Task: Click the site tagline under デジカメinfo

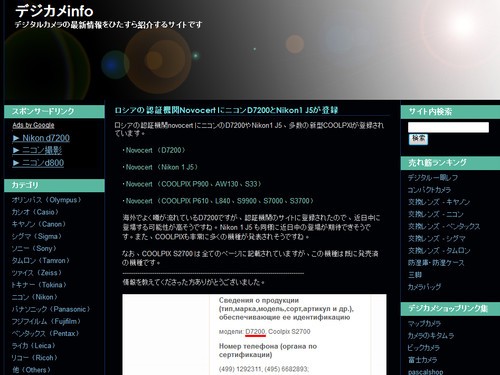Action: [108, 25]
